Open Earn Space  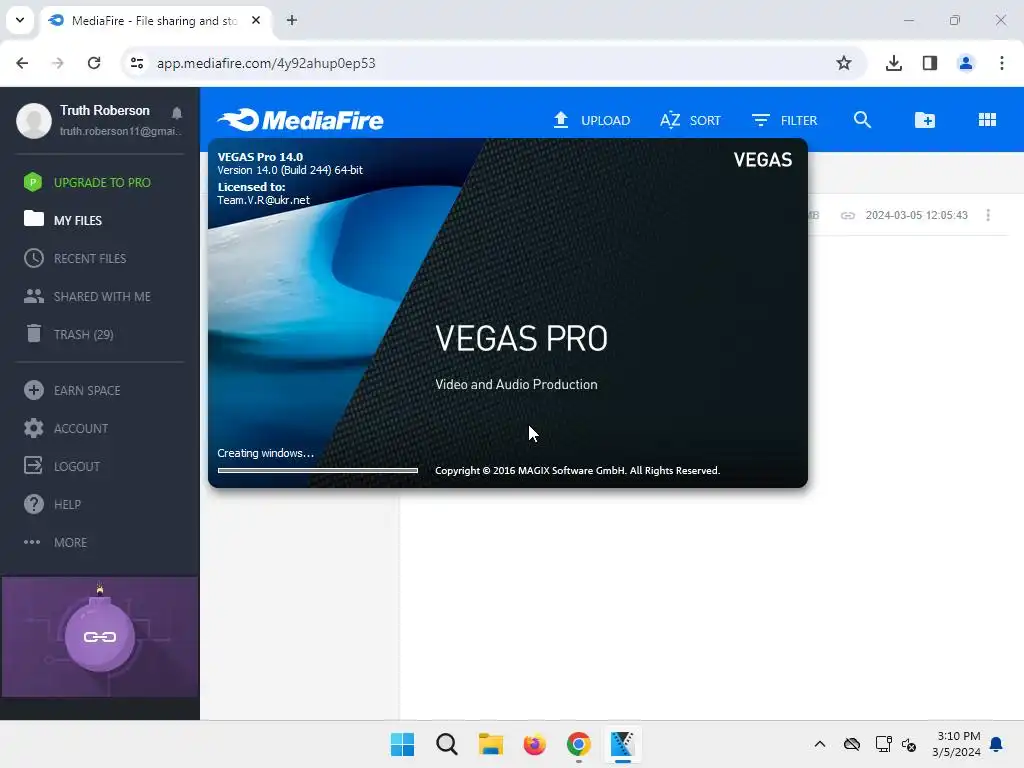[72, 391]
